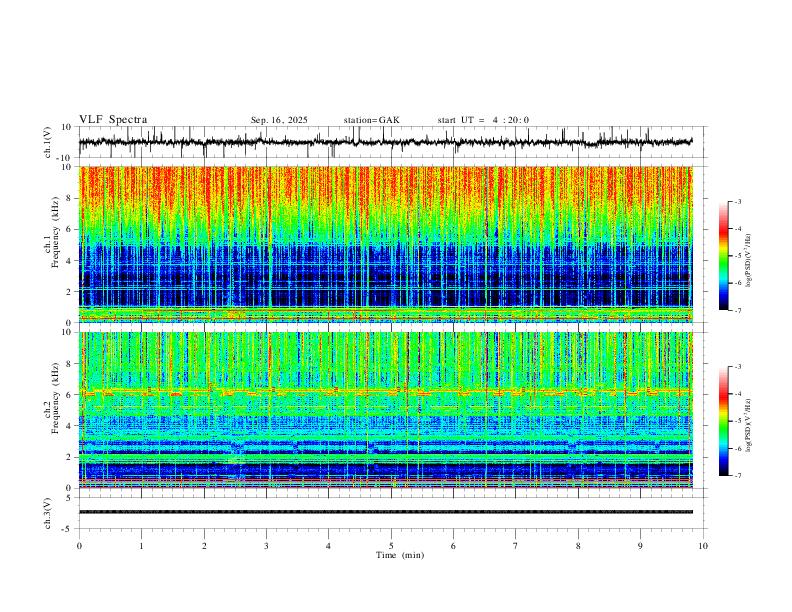Click the ch.2 spectrogram panel
Viewport: 792px width, 612px height.
coord(385,410)
